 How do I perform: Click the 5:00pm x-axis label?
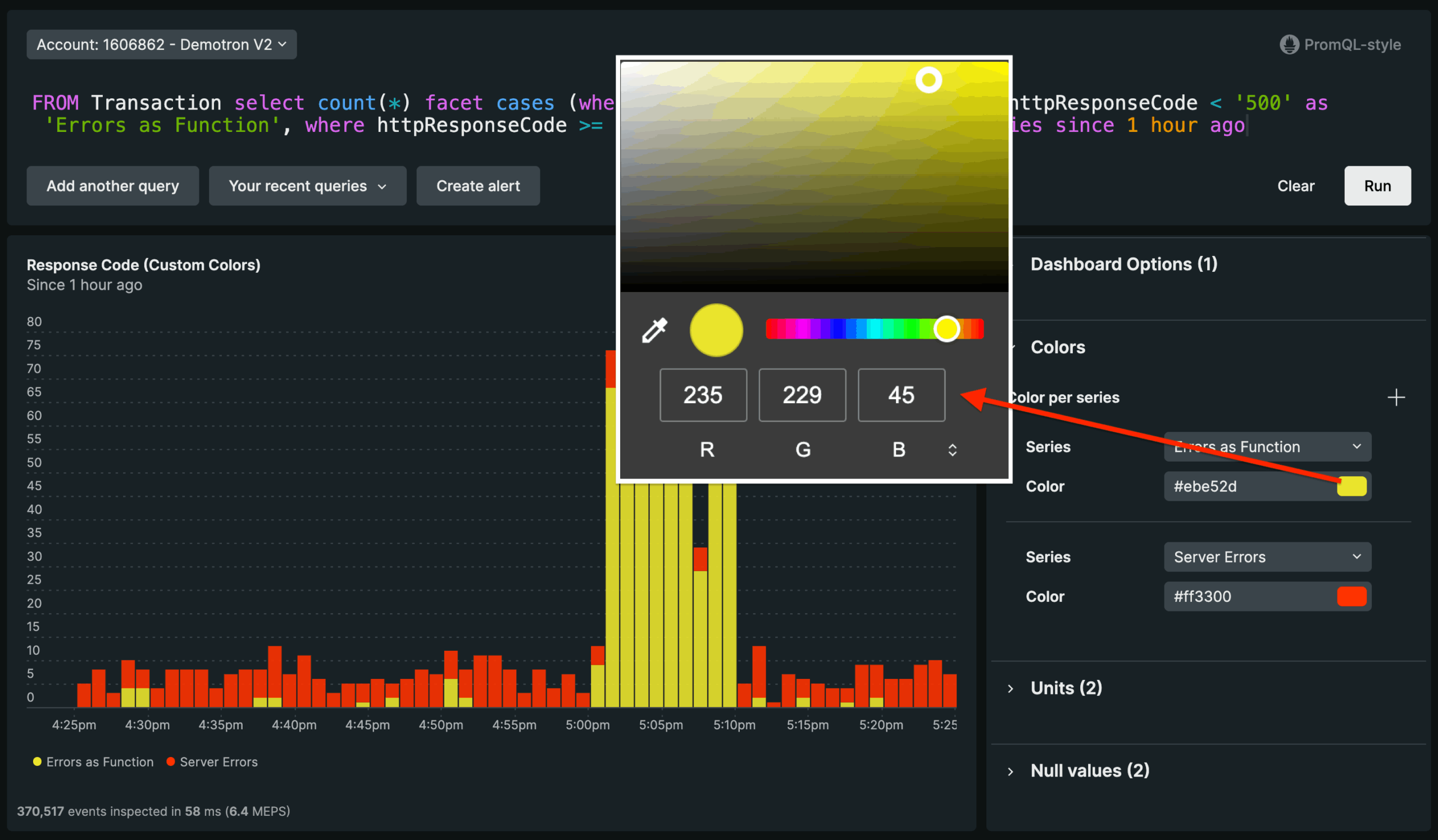588,724
